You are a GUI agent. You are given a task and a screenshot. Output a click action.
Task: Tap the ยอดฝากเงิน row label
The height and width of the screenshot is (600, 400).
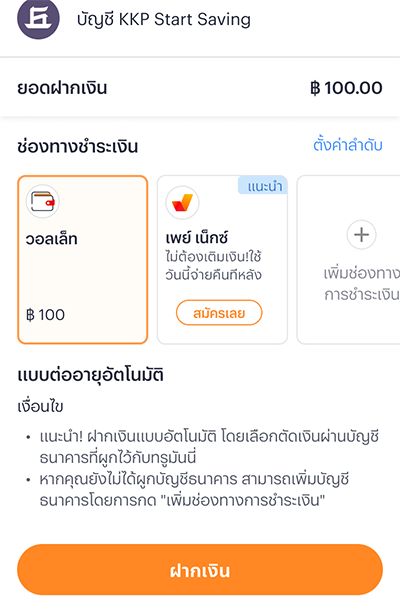point(62,88)
